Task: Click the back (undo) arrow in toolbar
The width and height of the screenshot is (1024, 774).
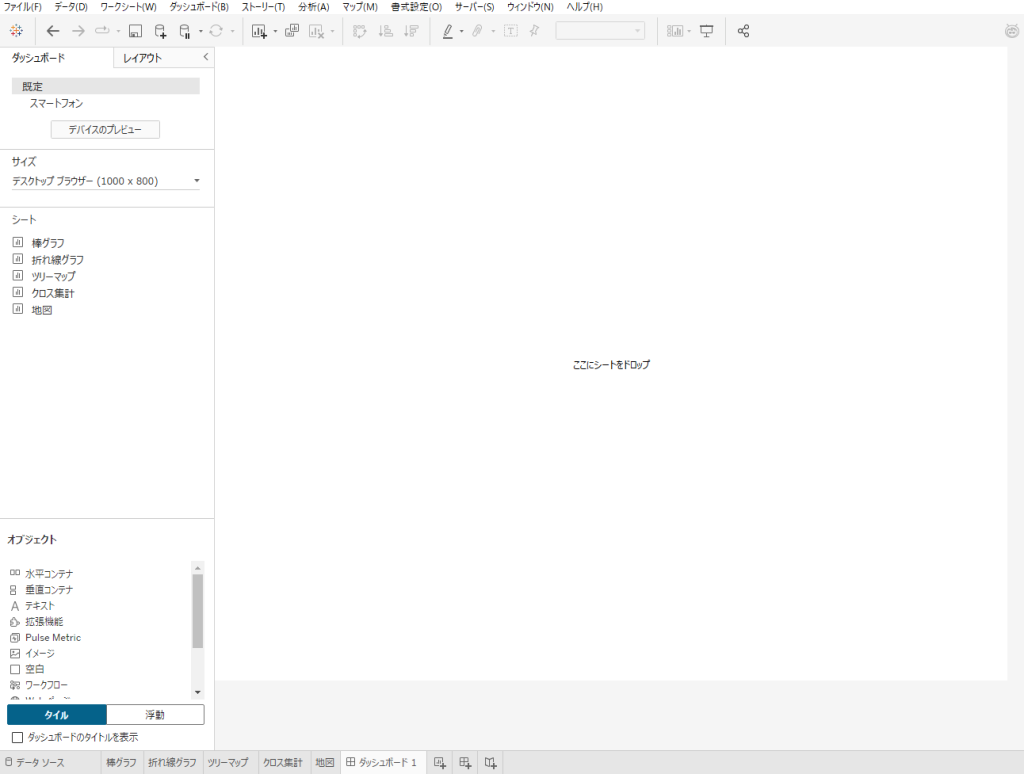Action: [x=53, y=31]
